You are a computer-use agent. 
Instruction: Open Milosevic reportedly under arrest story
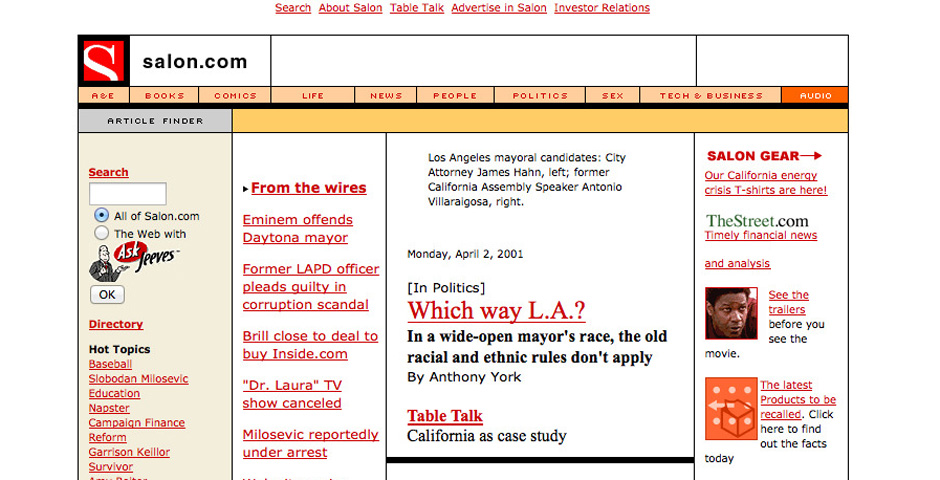[x=311, y=443]
